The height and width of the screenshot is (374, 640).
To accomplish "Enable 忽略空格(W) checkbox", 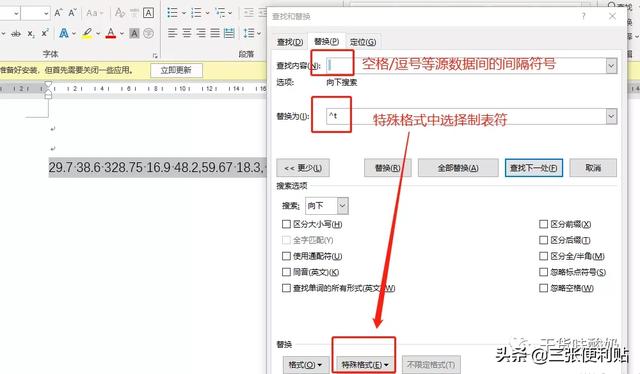I will 543,288.
